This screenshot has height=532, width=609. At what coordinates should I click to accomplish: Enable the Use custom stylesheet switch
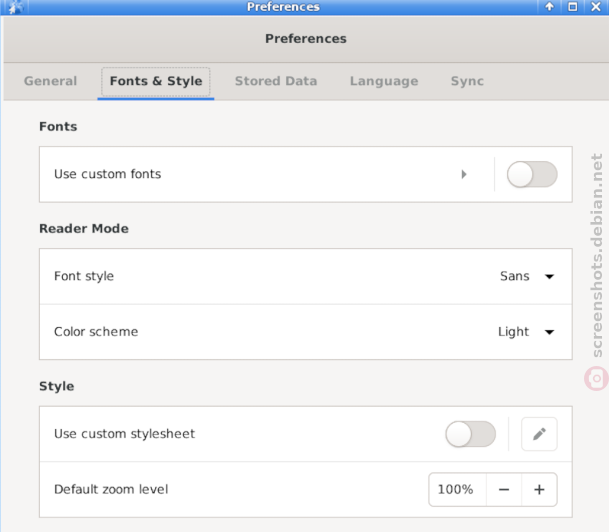click(470, 434)
